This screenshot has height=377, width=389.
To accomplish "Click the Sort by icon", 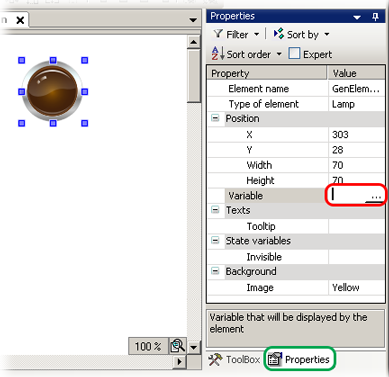I will pyautogui.click(x=279, y=34).
